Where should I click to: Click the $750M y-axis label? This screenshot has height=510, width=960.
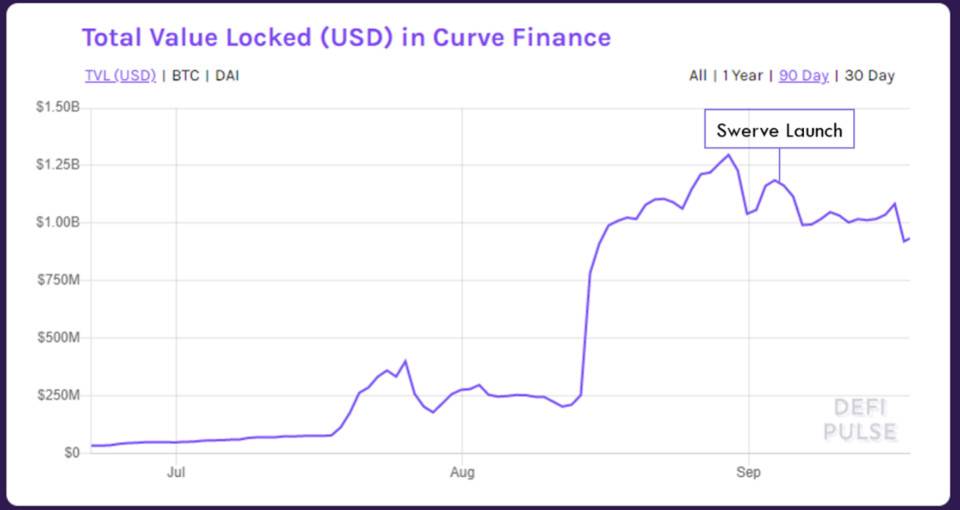61,280
